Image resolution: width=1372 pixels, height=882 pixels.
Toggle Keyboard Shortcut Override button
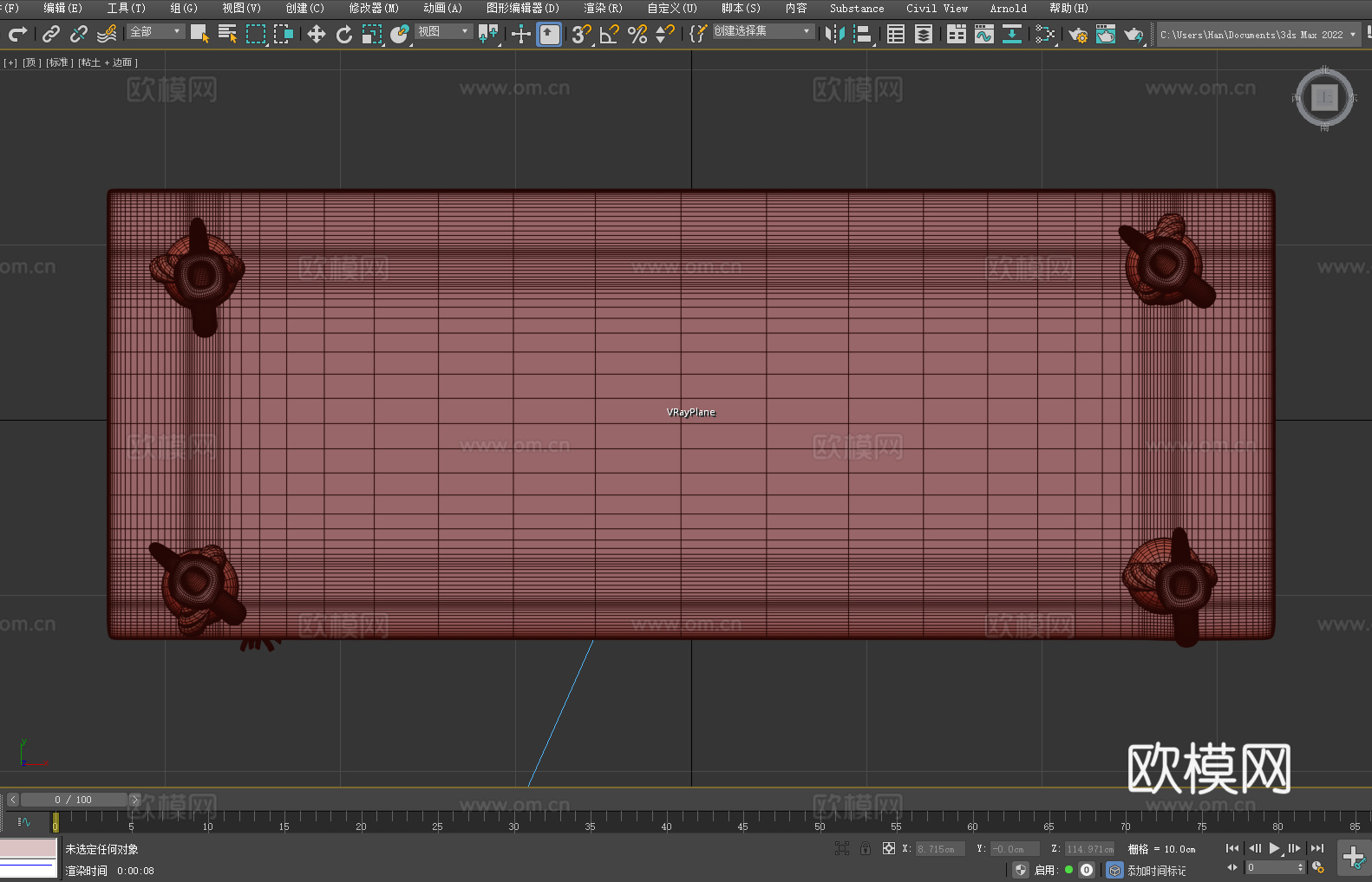pyautogui.click(x=549, y=34)
